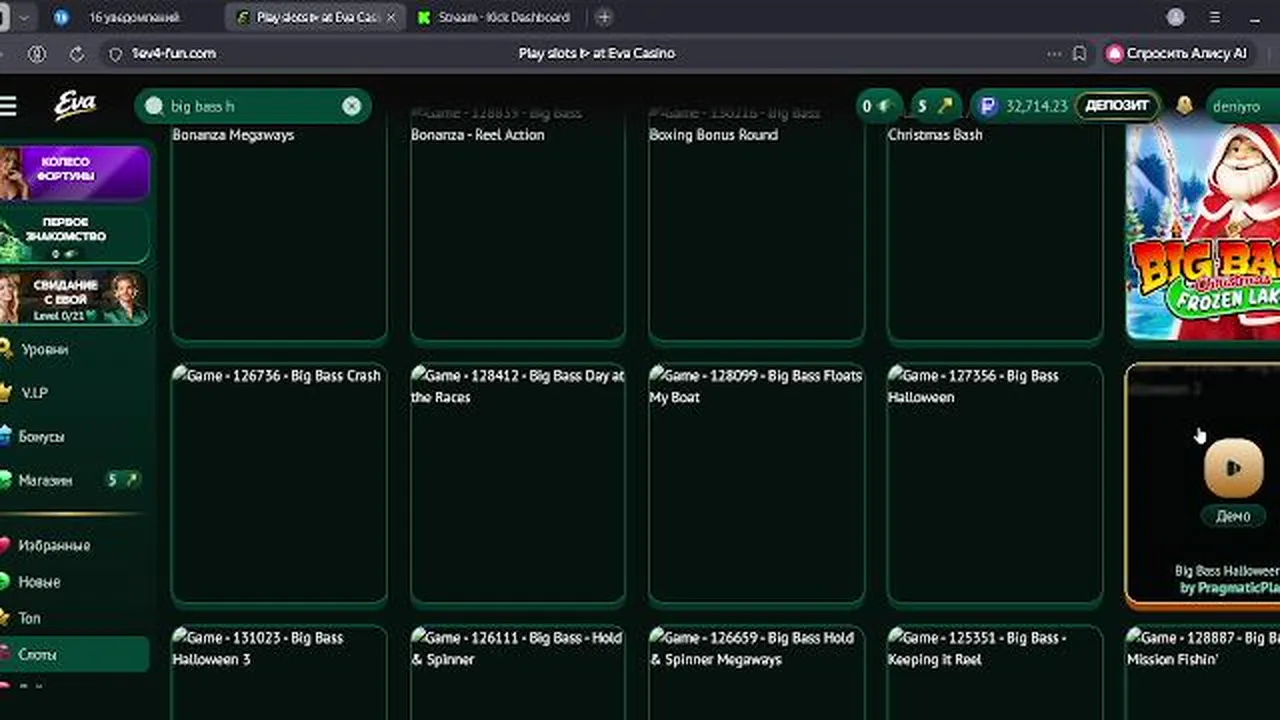Open Избранные favorites in the sidebar
This screenshot has width=1280, height=720.
54,545
